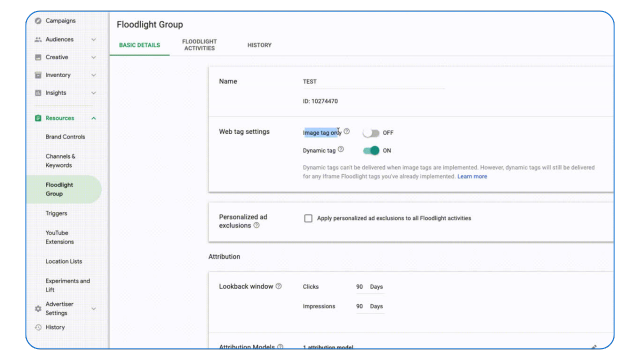Turn off the Dynamic tag switch
Screen dimensions: 640x360
click(371, 151)
